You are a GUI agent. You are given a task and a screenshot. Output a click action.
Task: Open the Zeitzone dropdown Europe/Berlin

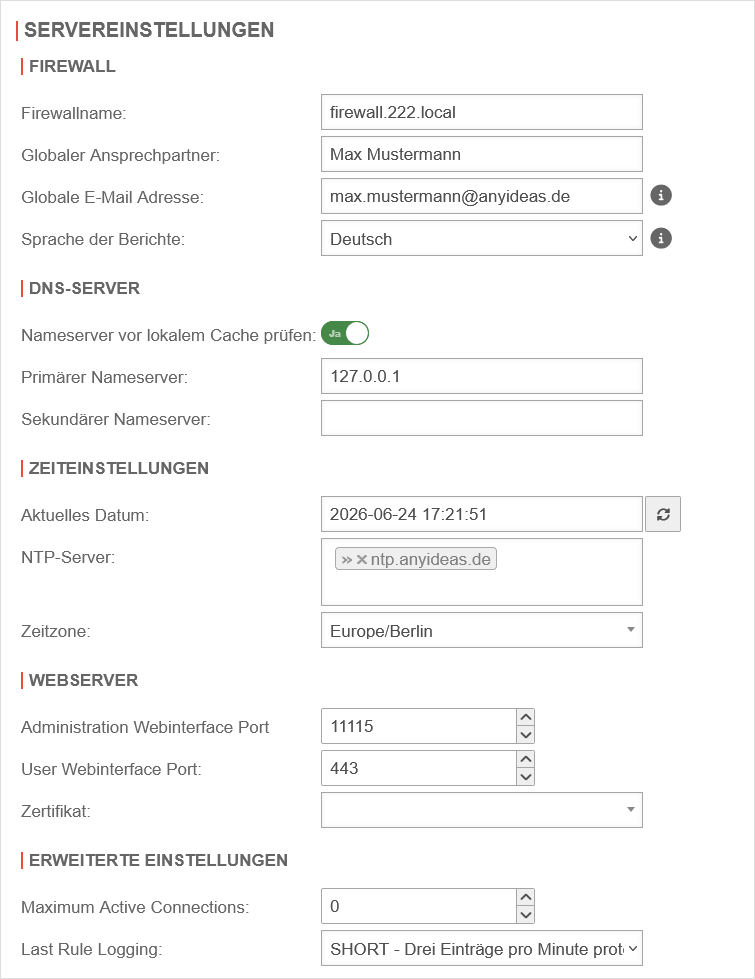[481, 630]
